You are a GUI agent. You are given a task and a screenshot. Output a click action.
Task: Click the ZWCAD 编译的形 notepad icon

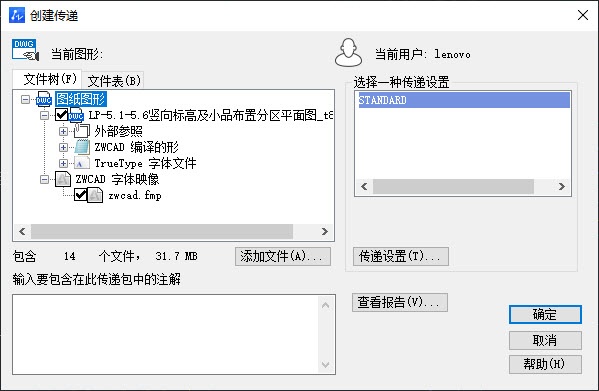click(x=82, y=147)
